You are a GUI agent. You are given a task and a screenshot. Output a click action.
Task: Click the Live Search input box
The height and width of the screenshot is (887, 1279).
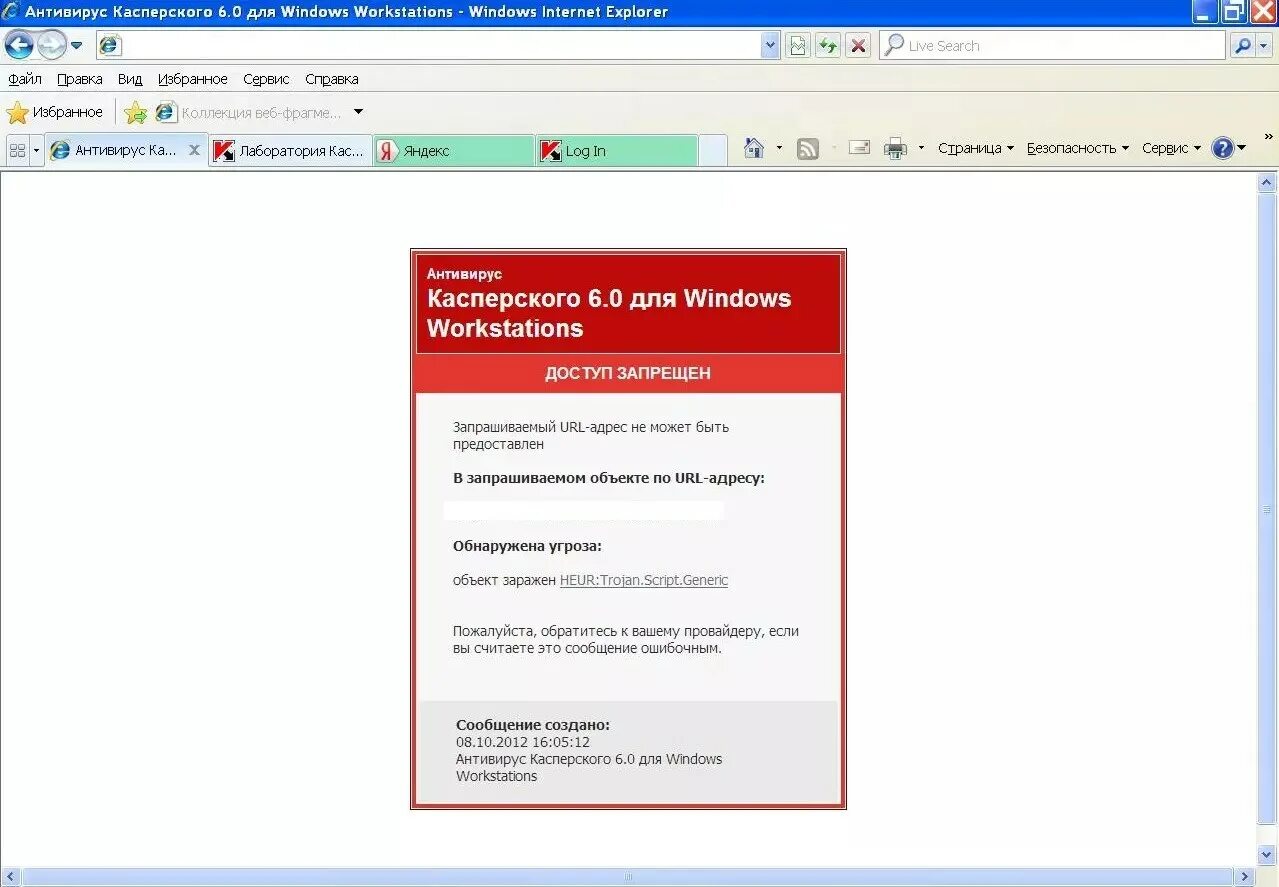pos(1052,45)
